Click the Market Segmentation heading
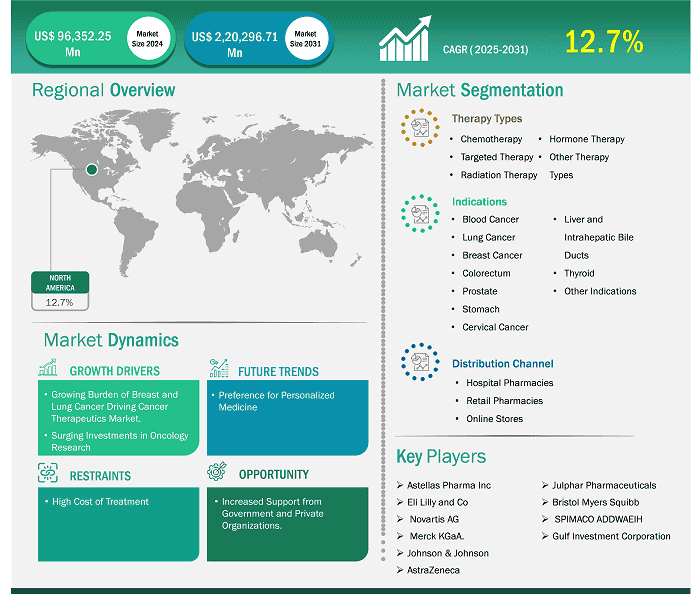 tap(480, 90)
